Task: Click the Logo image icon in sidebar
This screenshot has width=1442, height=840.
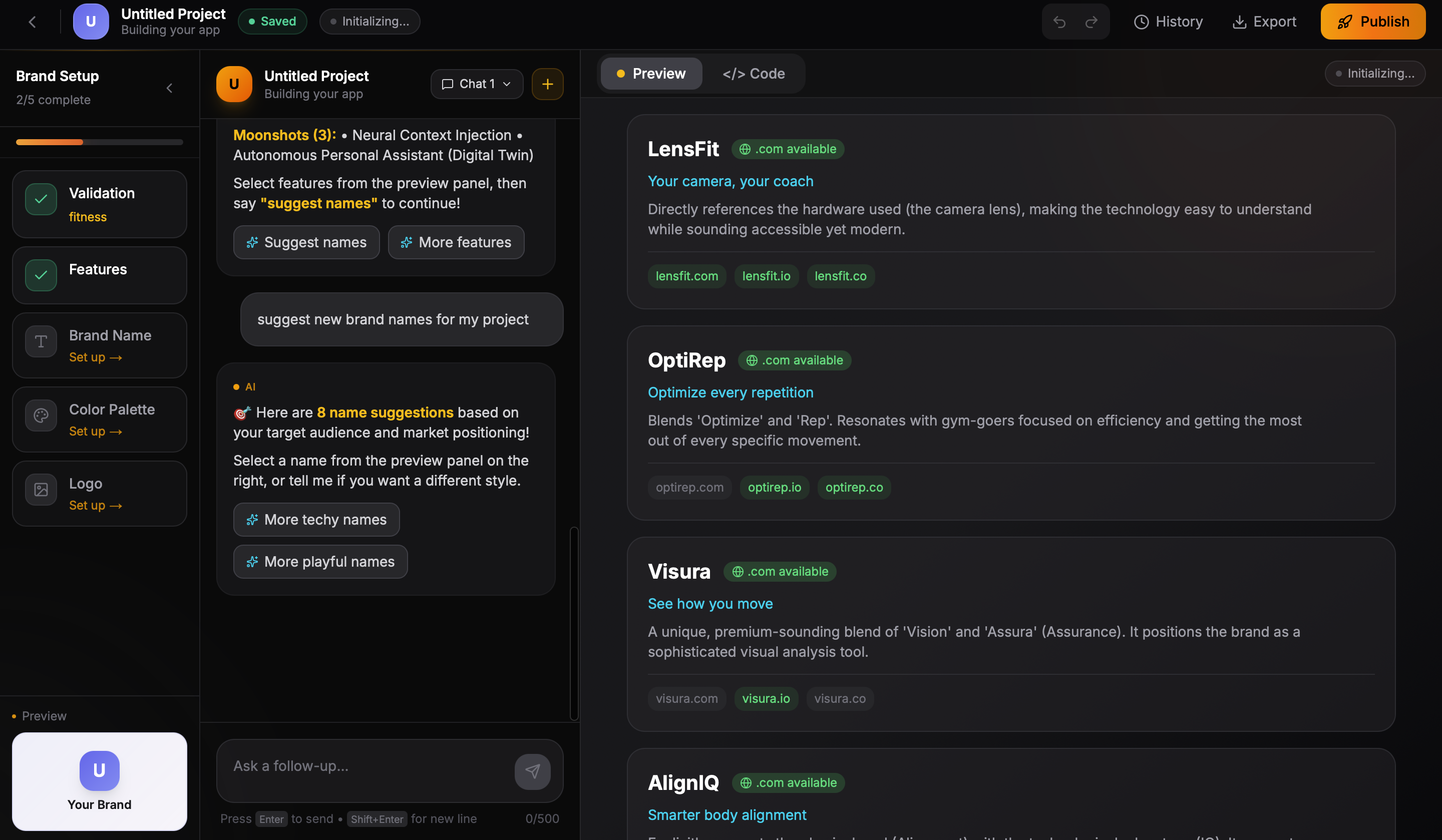Action: 41,490
